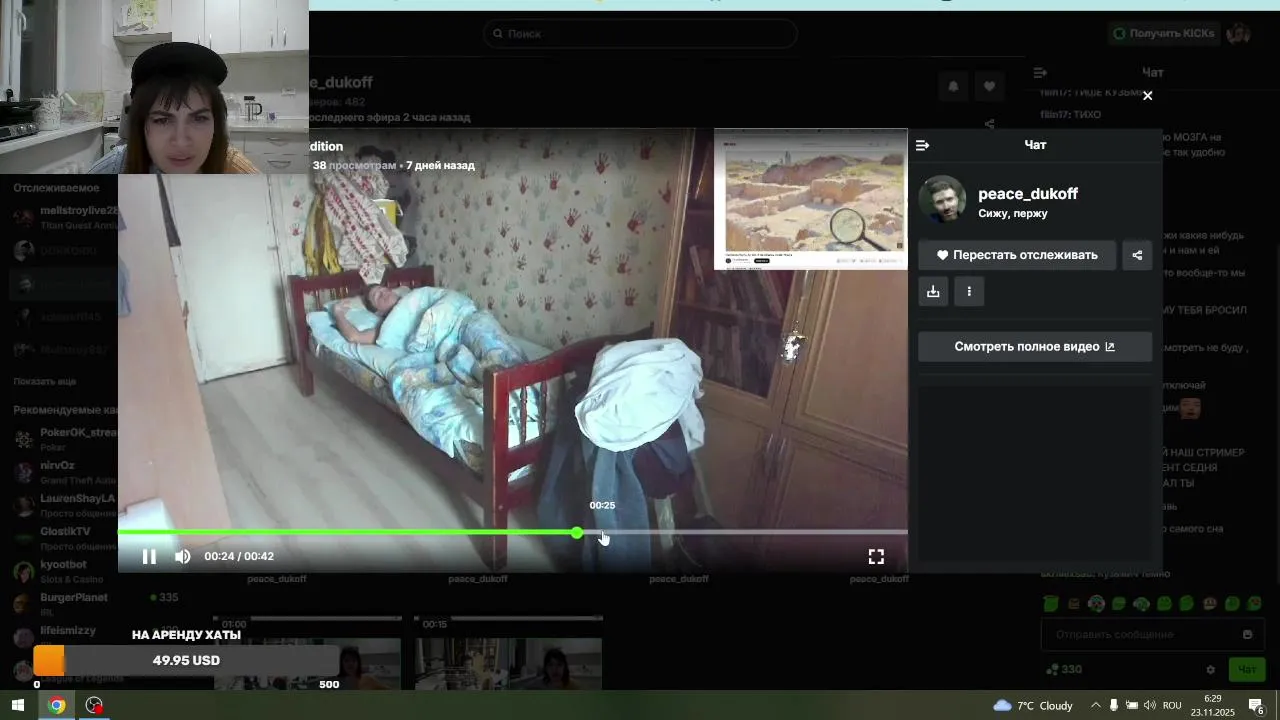Image resolution: width=1280 pixels, height=720 pixels.
Task: Share the clip using share icon
Action: pos(1137,255)
